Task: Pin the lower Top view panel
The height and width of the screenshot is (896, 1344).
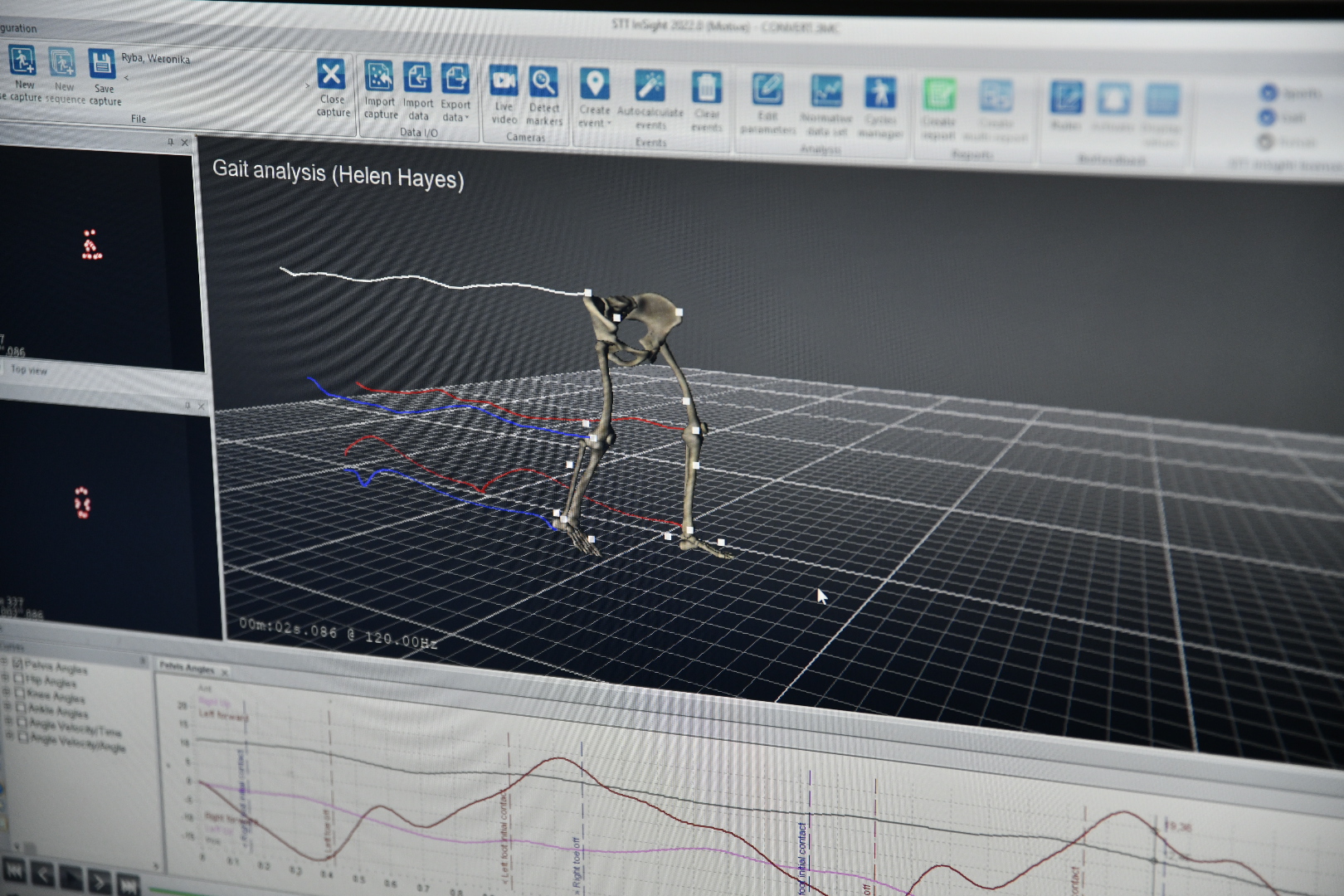Action: coord(187,405)
